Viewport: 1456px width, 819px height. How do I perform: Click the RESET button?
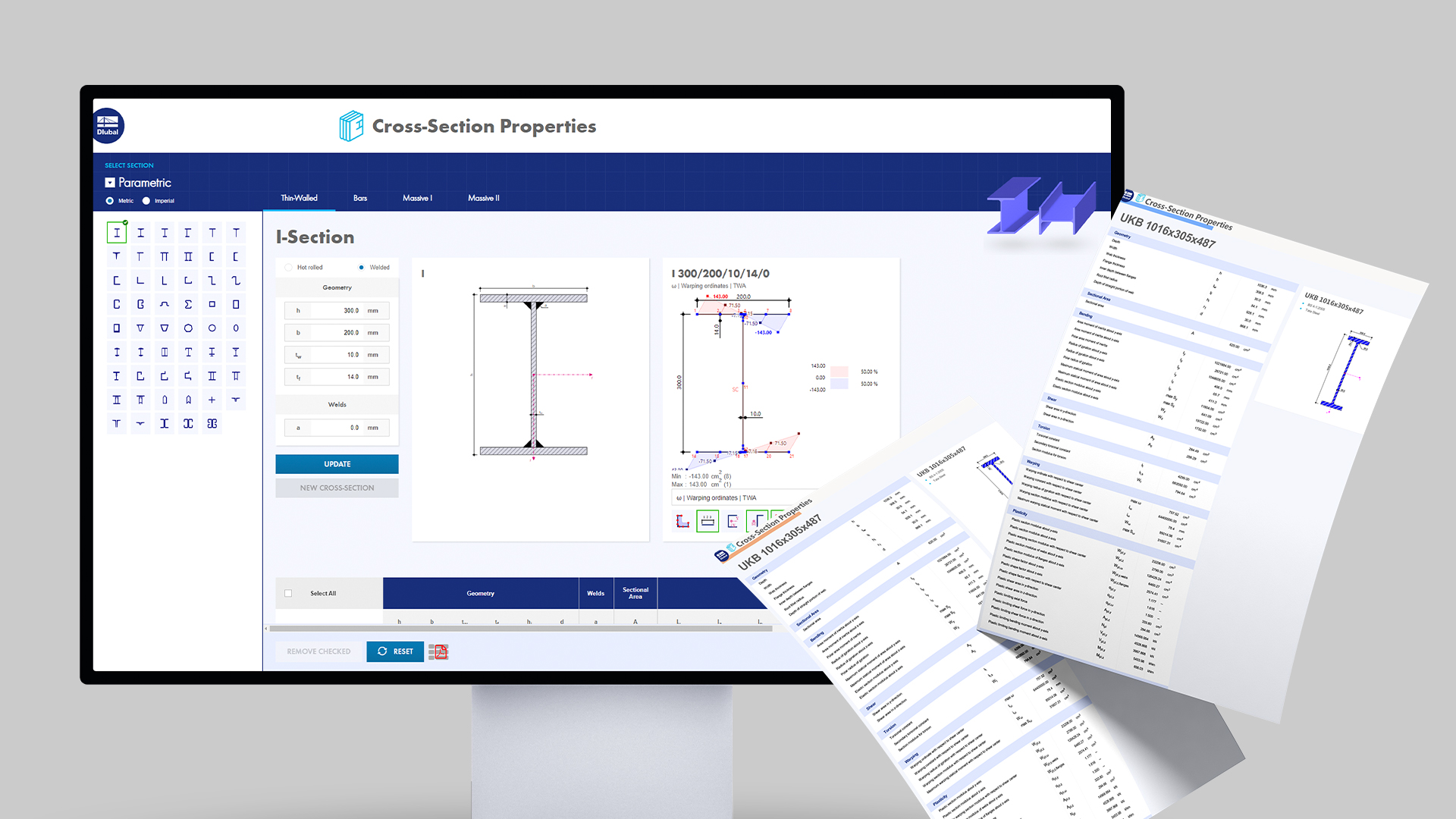395,651
